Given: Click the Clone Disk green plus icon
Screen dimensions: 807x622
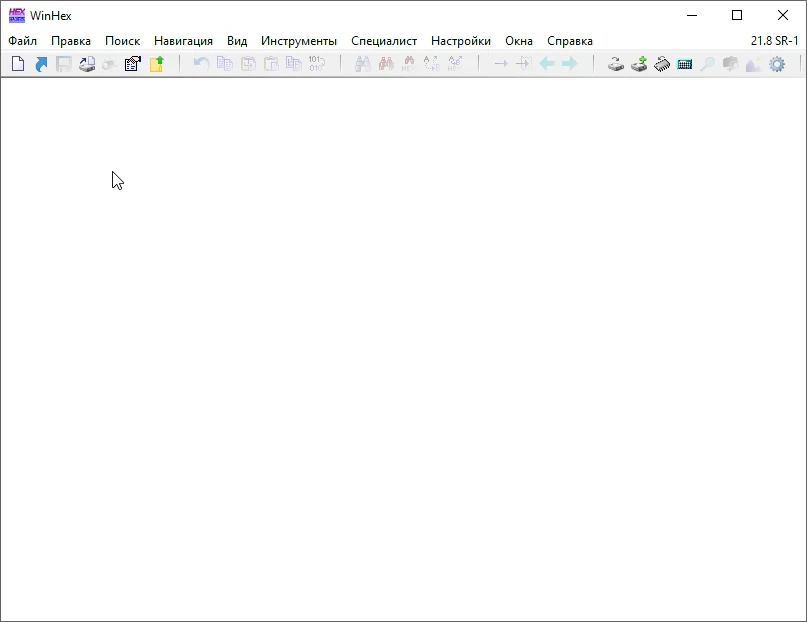Looking at the screenshot, I should click(639, 64).
